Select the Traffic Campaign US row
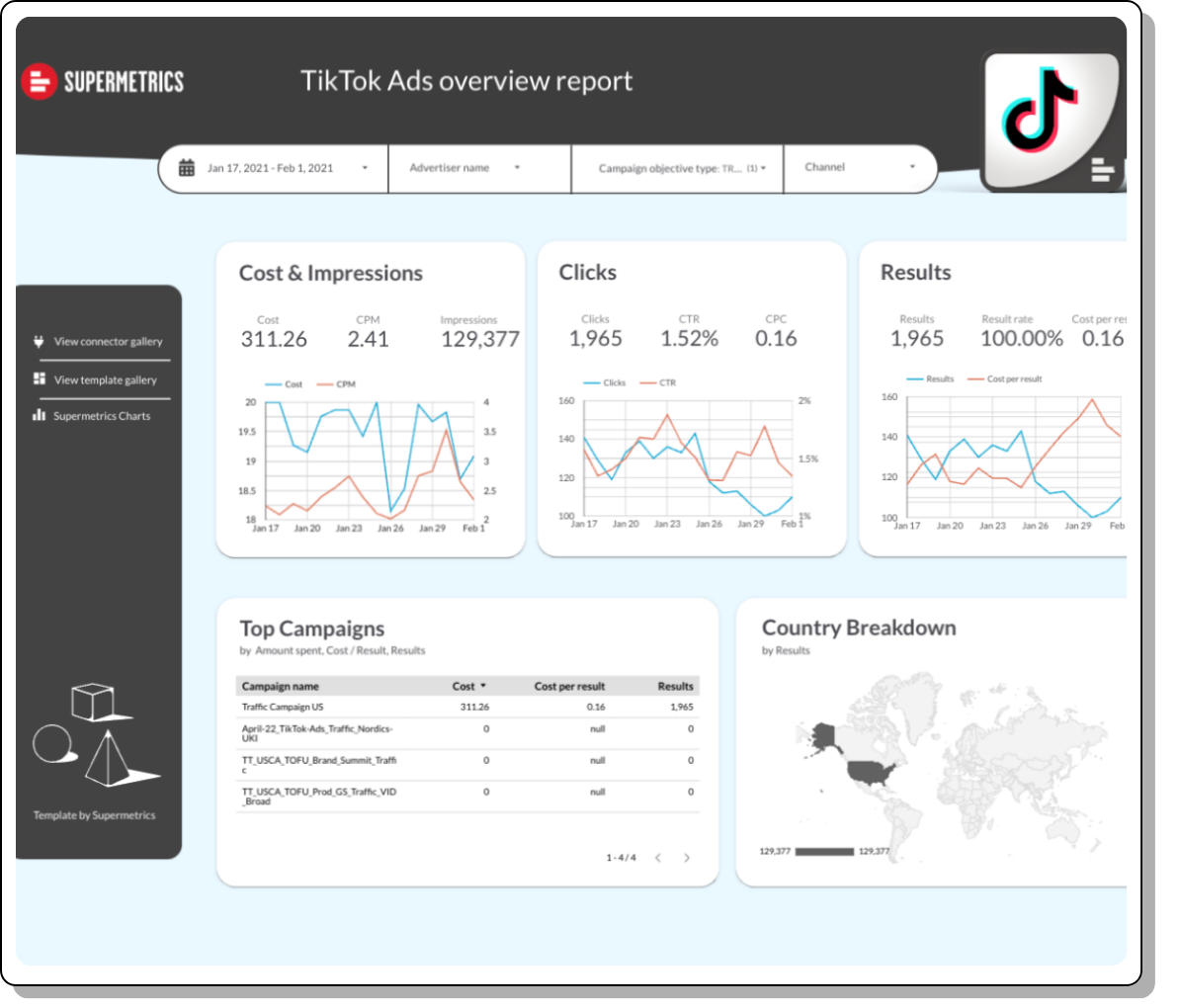The width and height of the screenshot is (1180, 1008). click(x=283, y=708)
